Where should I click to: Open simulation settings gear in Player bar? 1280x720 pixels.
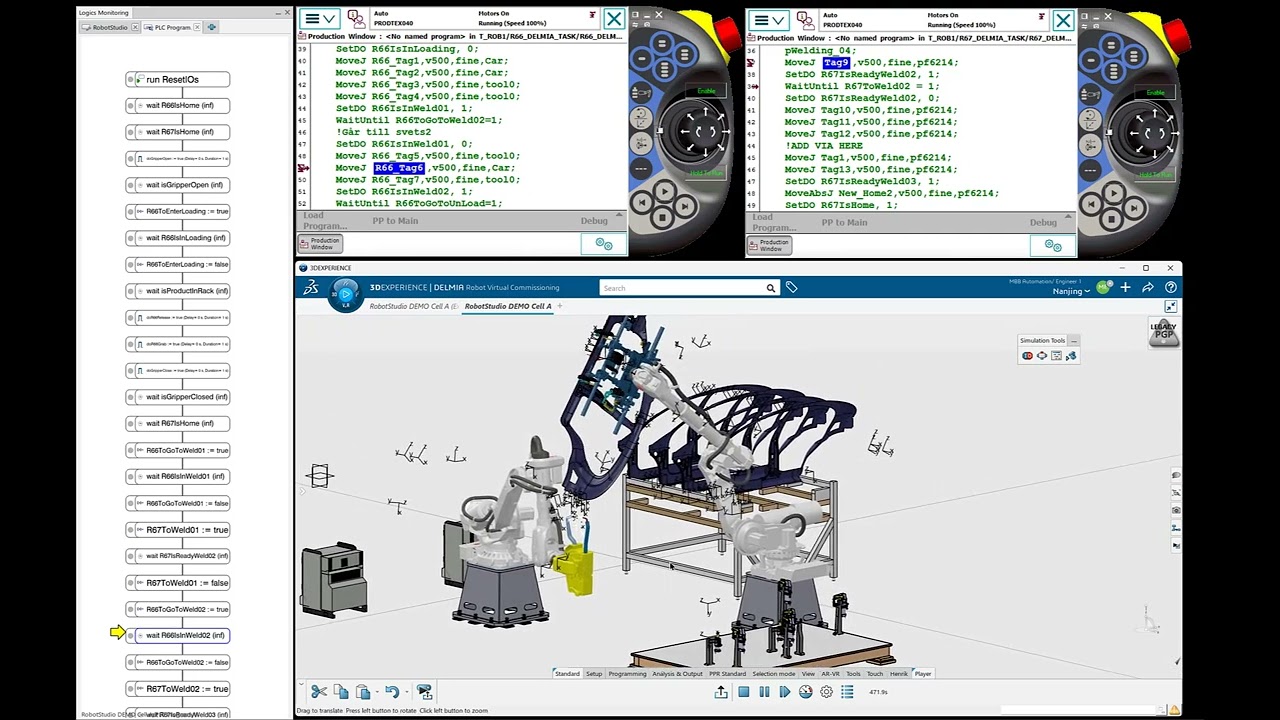(x=827, y=692)
